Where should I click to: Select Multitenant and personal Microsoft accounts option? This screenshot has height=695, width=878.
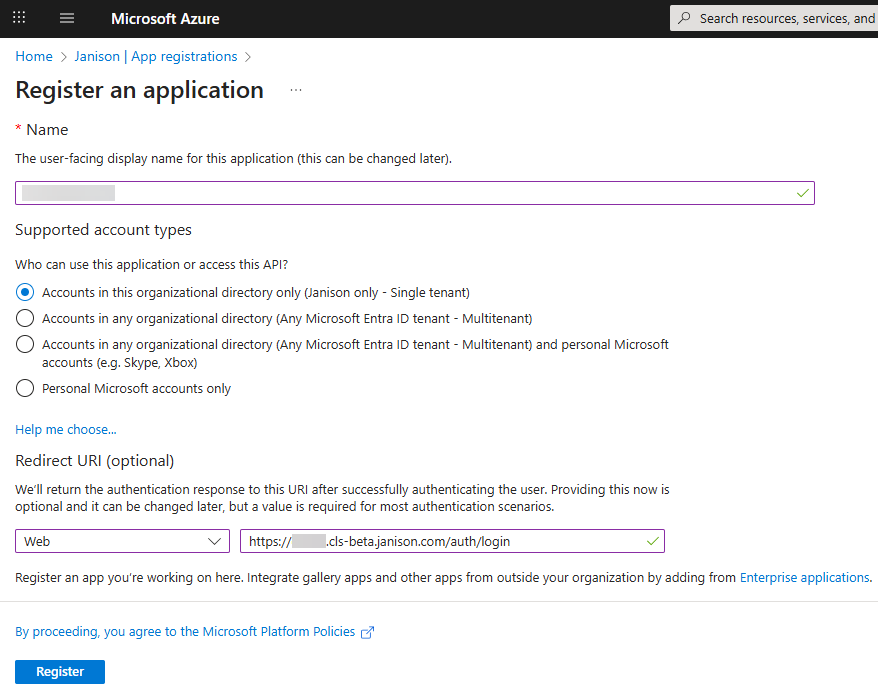pos(25,344)
